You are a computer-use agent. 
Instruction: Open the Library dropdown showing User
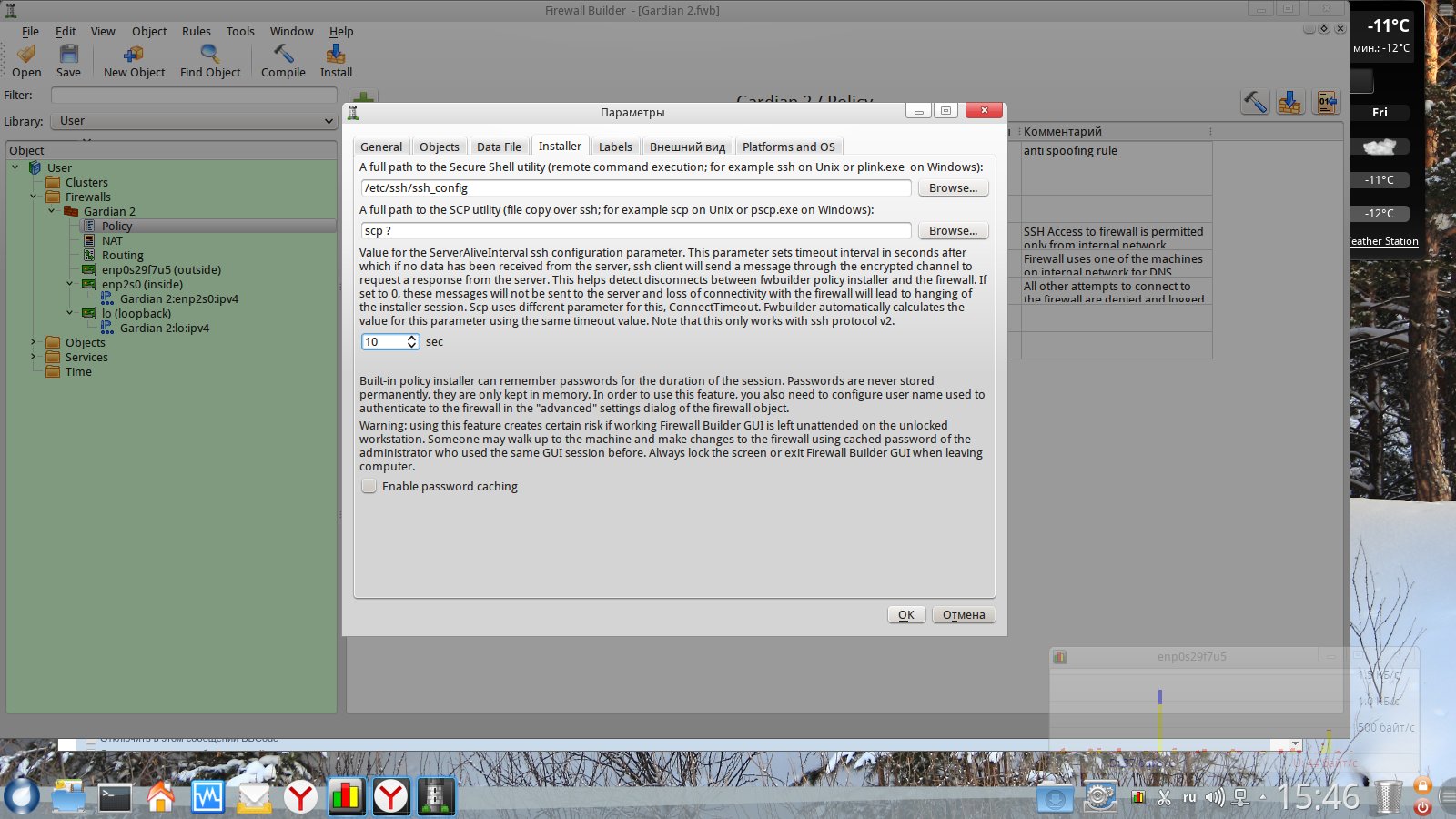[x=194, y=121]
